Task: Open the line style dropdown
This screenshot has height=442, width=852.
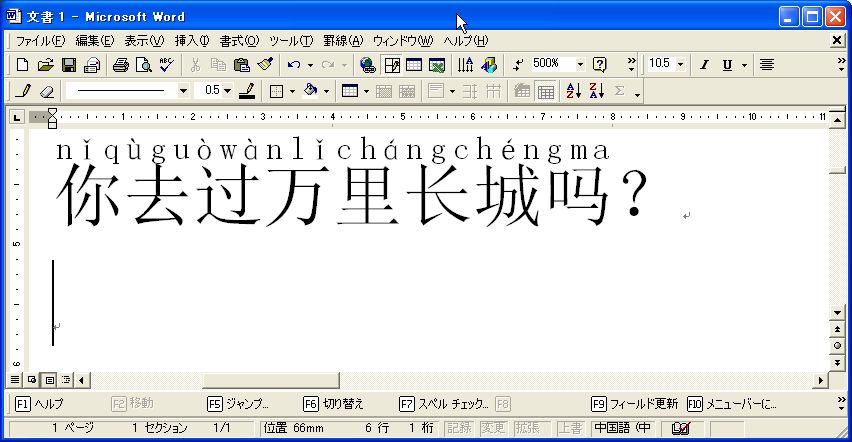Action: click(x=183, y=91)
